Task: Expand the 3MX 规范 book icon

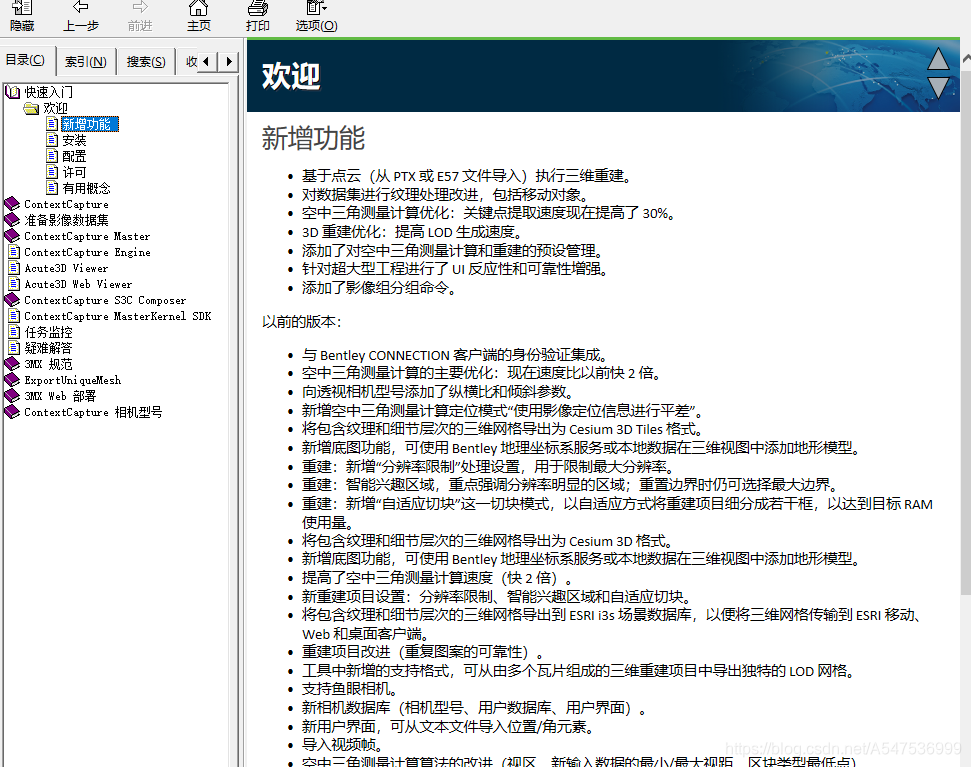Action: pyautogui.click(x=12, y=364)
